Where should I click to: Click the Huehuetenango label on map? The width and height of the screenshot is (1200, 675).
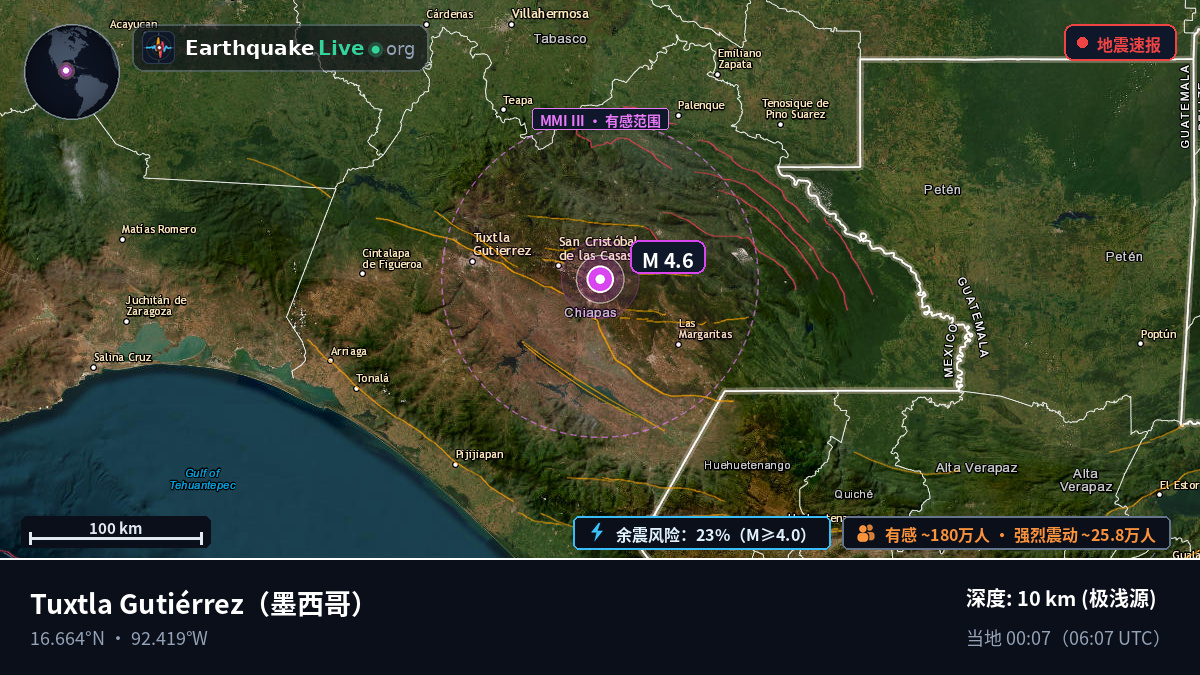(x=747, y=465)
